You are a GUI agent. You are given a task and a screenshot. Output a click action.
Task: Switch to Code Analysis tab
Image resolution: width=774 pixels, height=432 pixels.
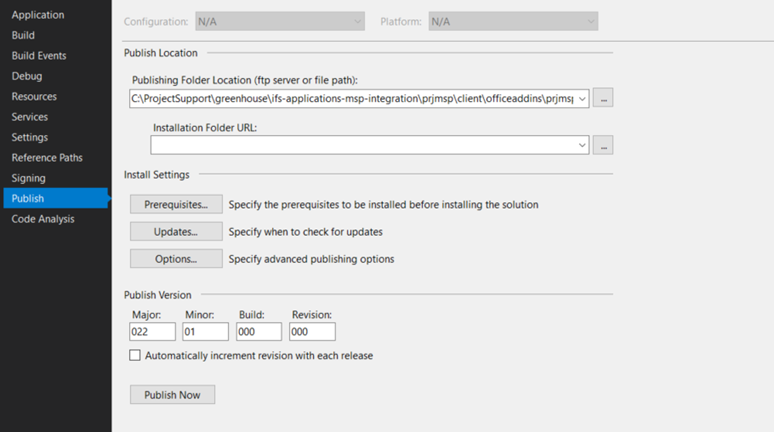[x=43, y=219]
